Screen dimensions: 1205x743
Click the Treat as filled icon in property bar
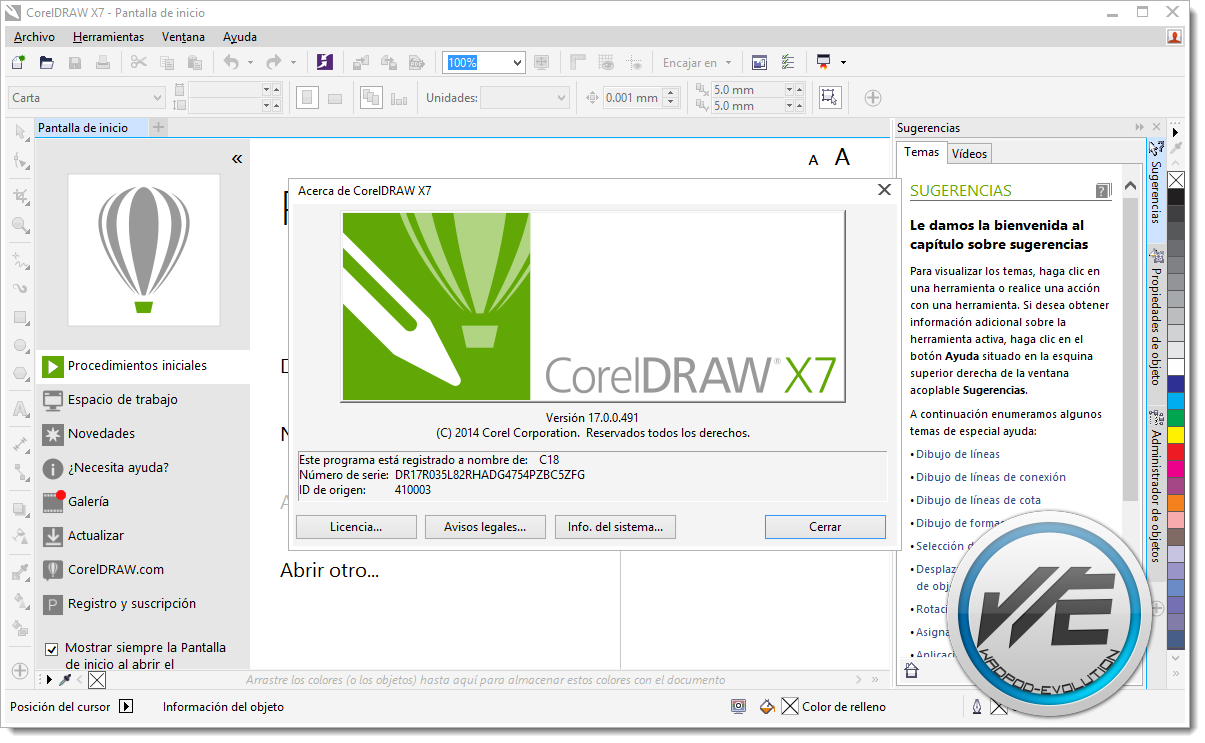click(x=829, y=97)
